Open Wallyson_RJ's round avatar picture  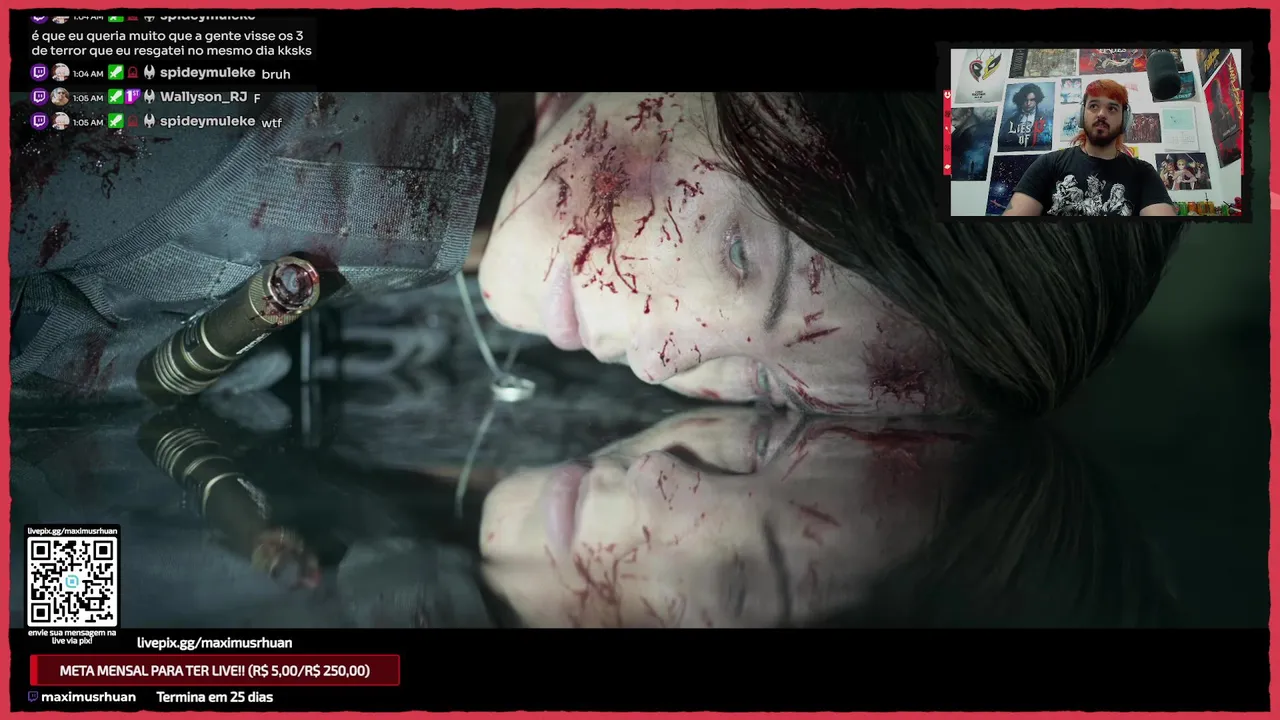click(60, 97)
